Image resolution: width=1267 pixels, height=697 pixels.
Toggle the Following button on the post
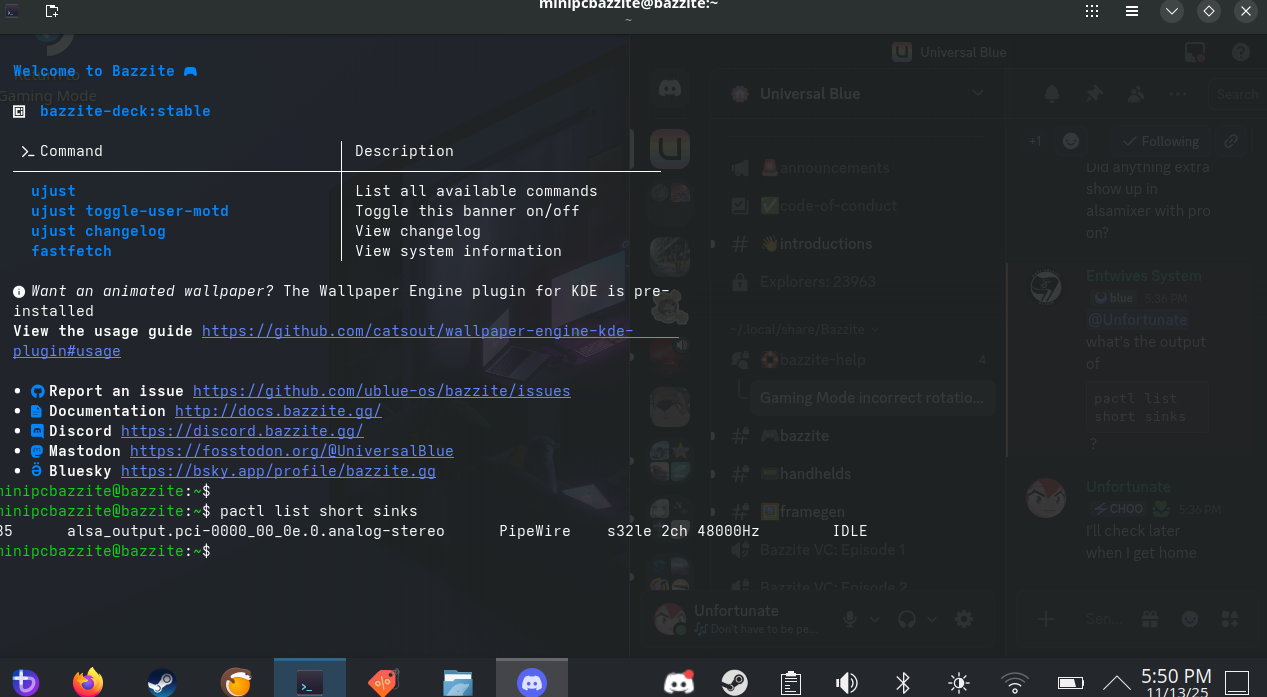pos(1159,141)
